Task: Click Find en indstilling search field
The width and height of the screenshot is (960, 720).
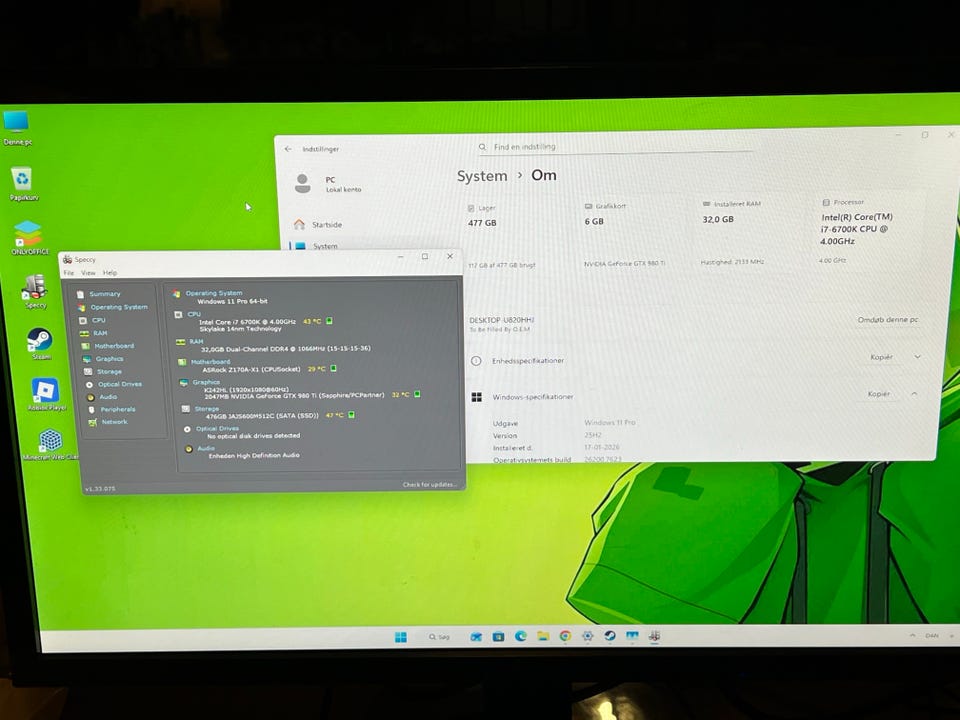Action: [614, 147]
